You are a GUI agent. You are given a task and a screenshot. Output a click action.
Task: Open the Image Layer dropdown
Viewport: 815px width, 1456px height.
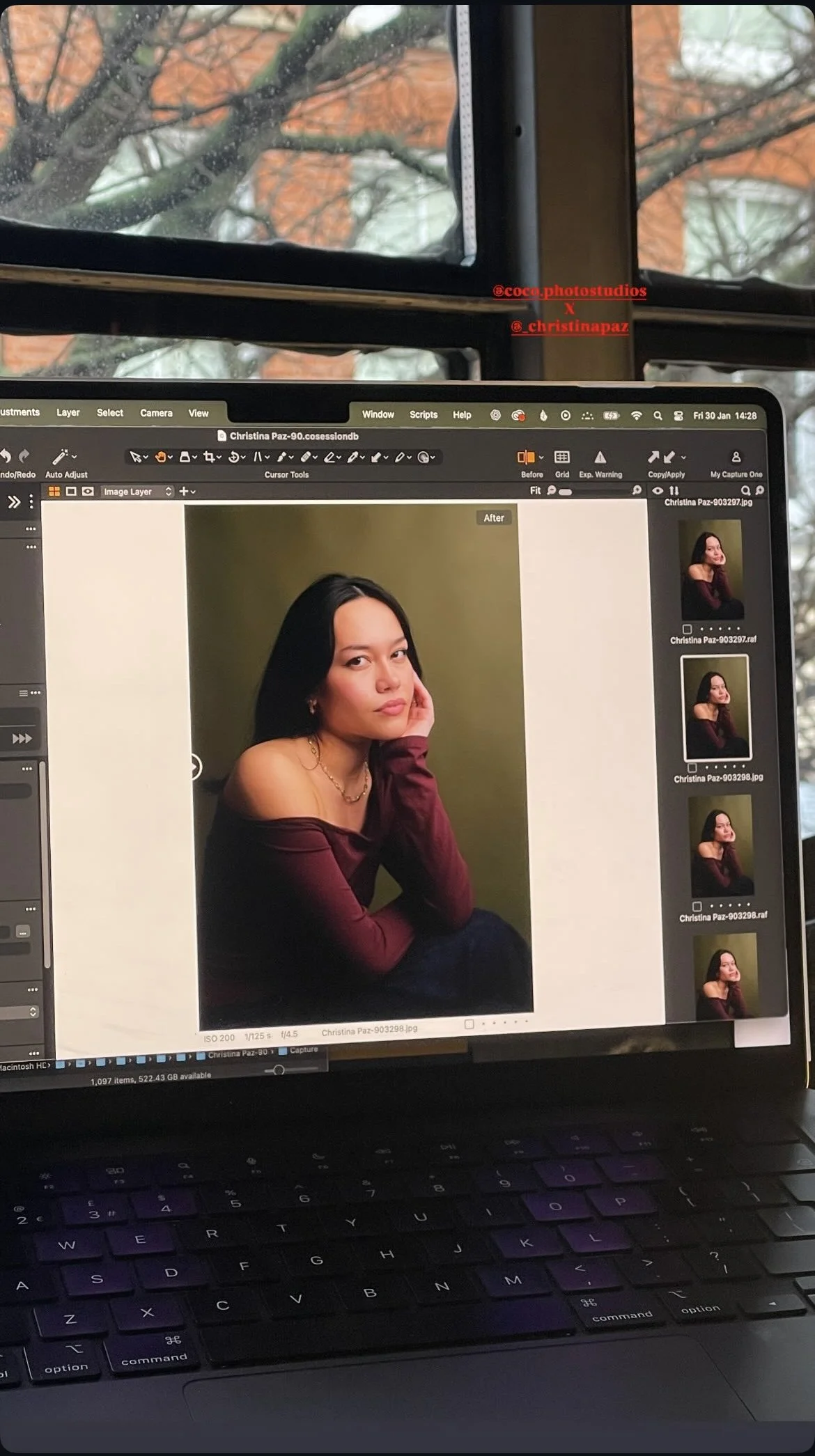[x=137, y=492]
